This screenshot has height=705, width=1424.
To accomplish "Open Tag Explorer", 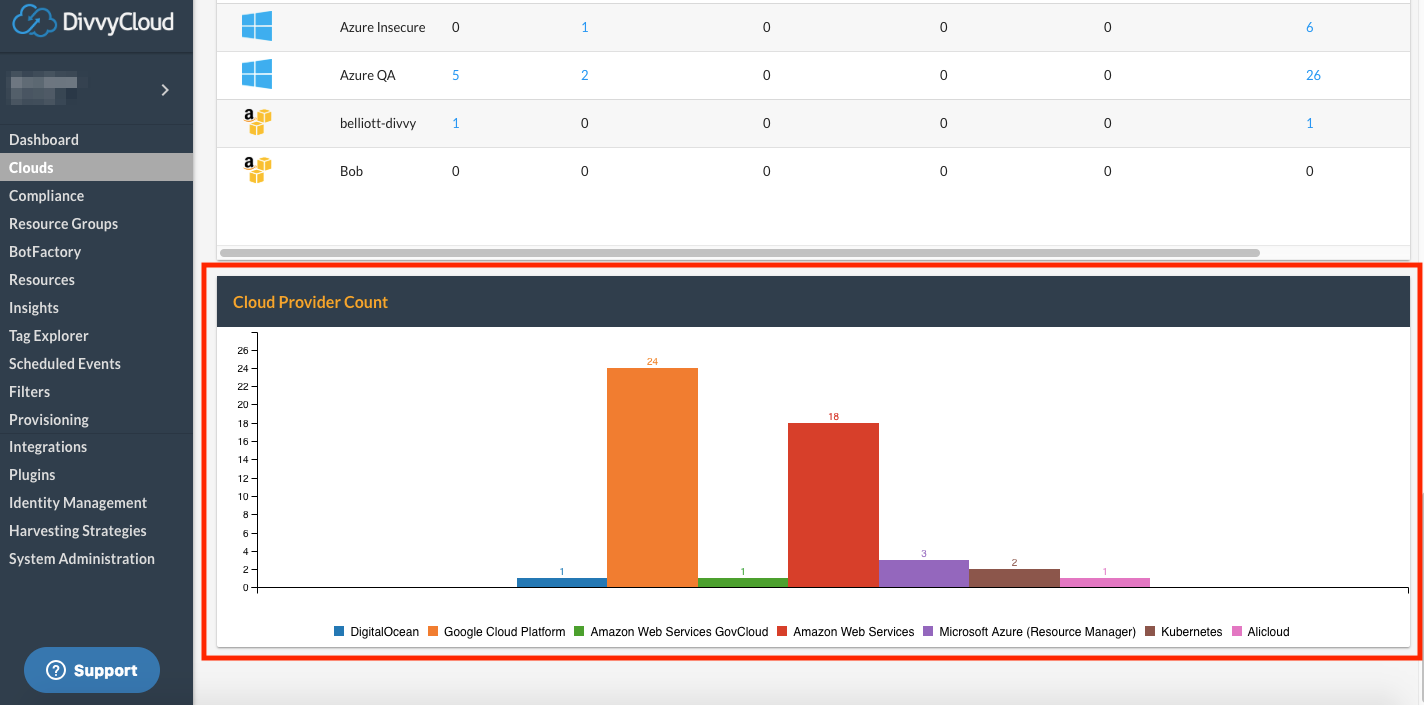I will click(x=49, y=336).
